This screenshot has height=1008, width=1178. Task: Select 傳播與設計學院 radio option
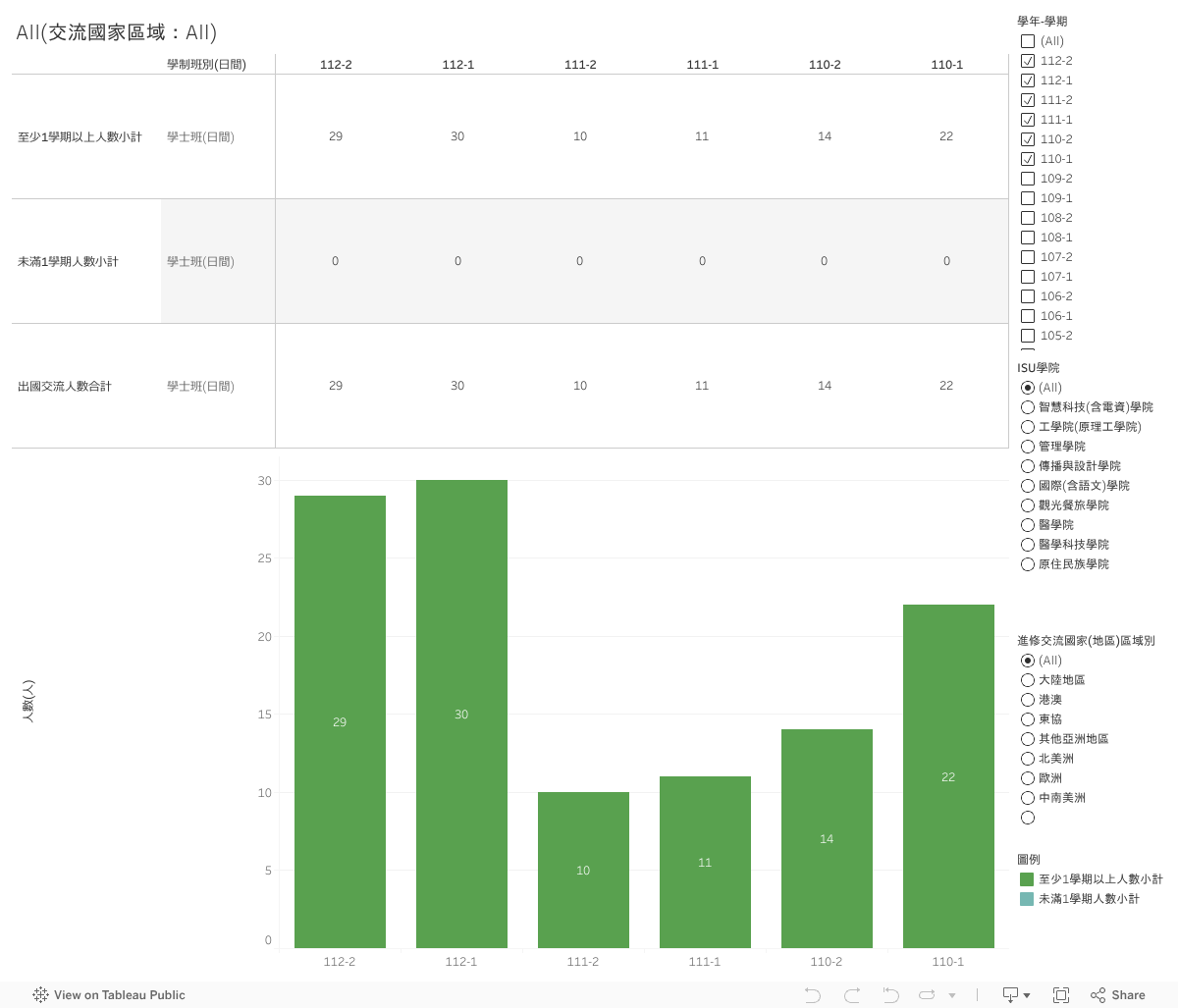click(1028, 466)
